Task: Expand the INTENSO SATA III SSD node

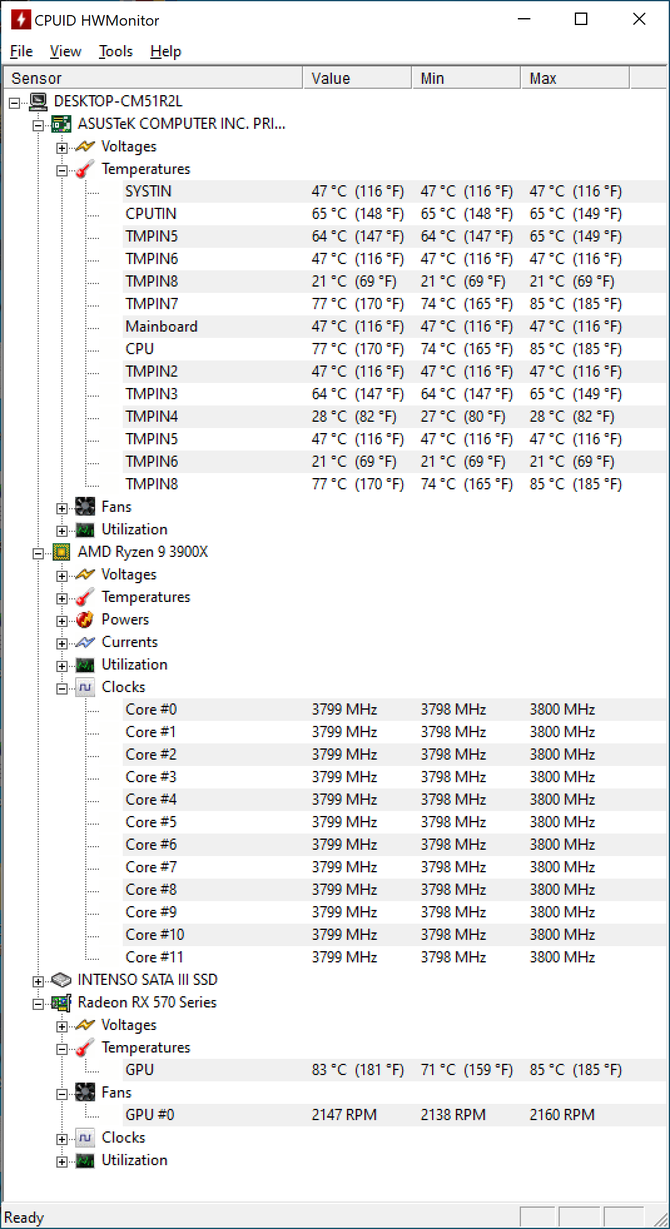Action: click(x=38, y=981)
